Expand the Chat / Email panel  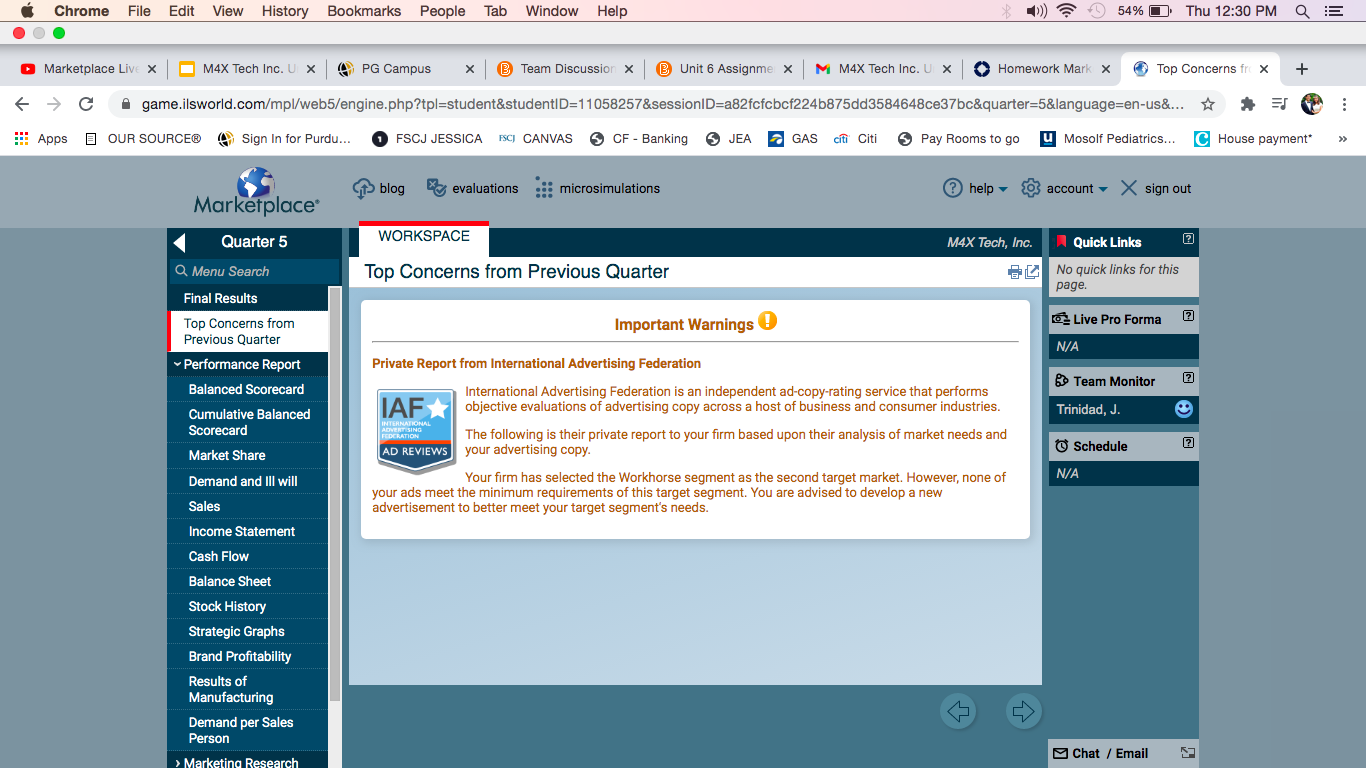click(x=1187, y=753)
